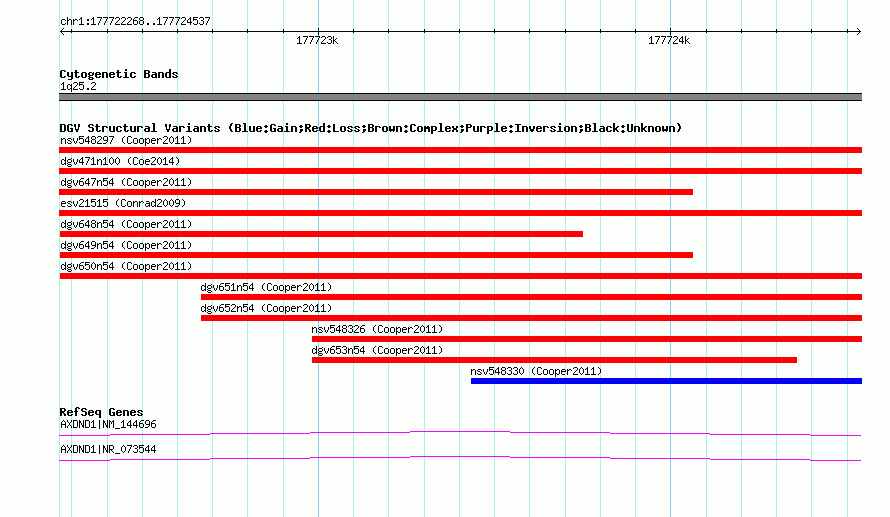Click the dgv651n54 (Cooper2011) label
The height and width of the screenshot is (517, 890).
click(266, 287)
